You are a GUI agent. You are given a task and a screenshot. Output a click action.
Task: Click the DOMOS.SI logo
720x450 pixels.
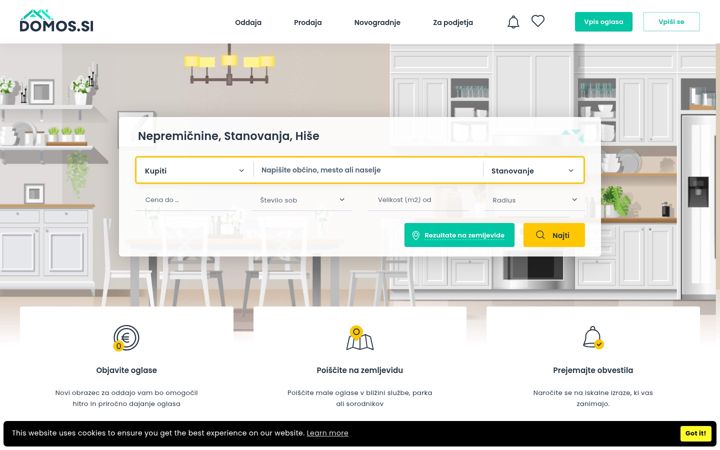[56, 21]
